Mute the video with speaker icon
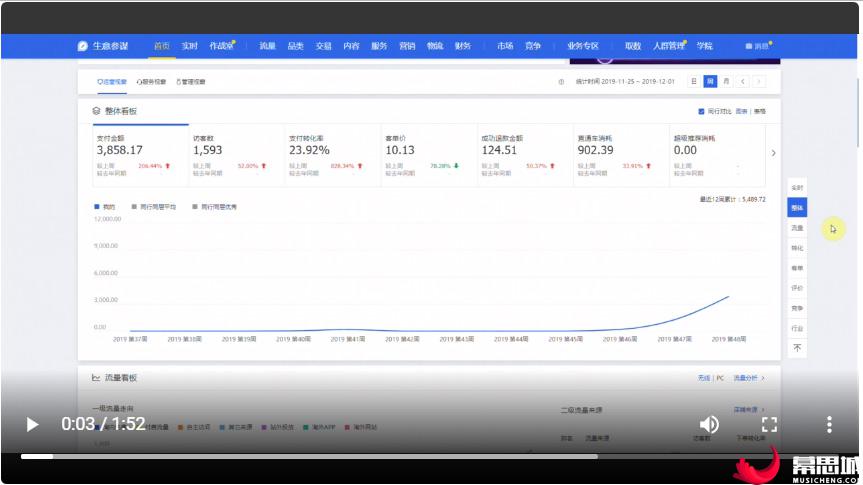 pos(709,424)
